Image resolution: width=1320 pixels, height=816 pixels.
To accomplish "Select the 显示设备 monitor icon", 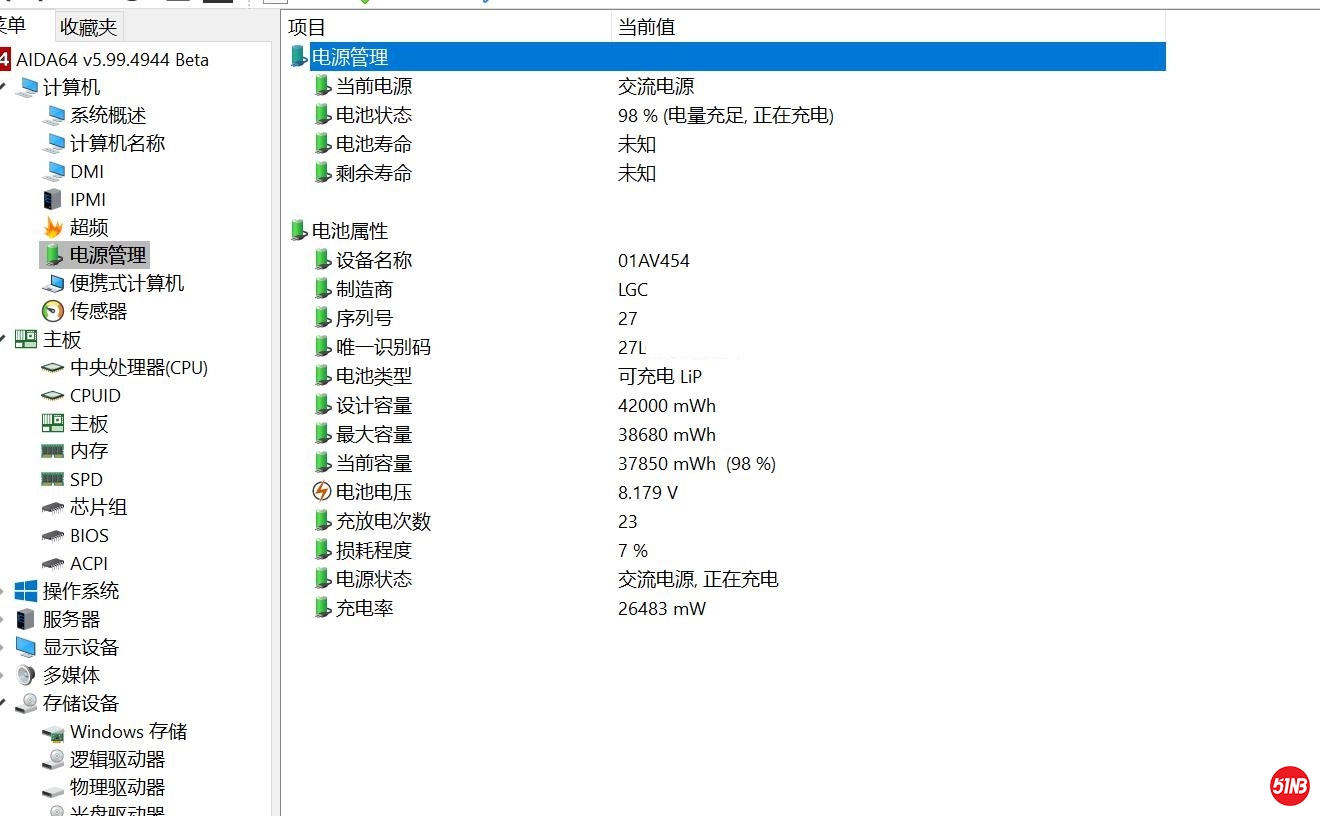I will 26,647.
